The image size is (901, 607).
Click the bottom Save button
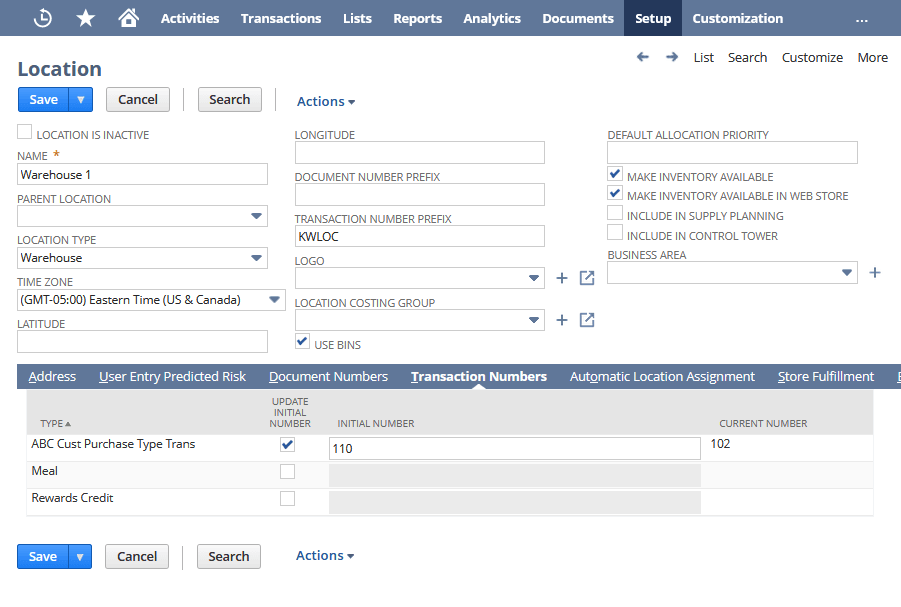pos(43,556)
